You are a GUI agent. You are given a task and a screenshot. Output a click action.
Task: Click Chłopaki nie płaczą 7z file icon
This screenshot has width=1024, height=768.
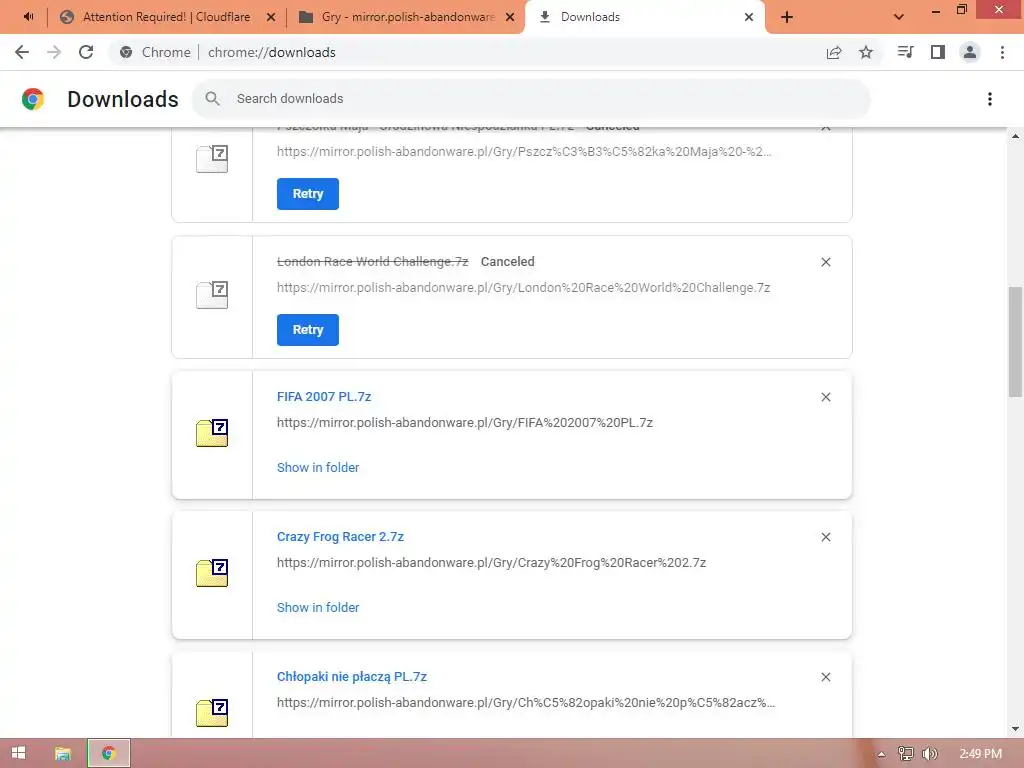tap(212, 712)
